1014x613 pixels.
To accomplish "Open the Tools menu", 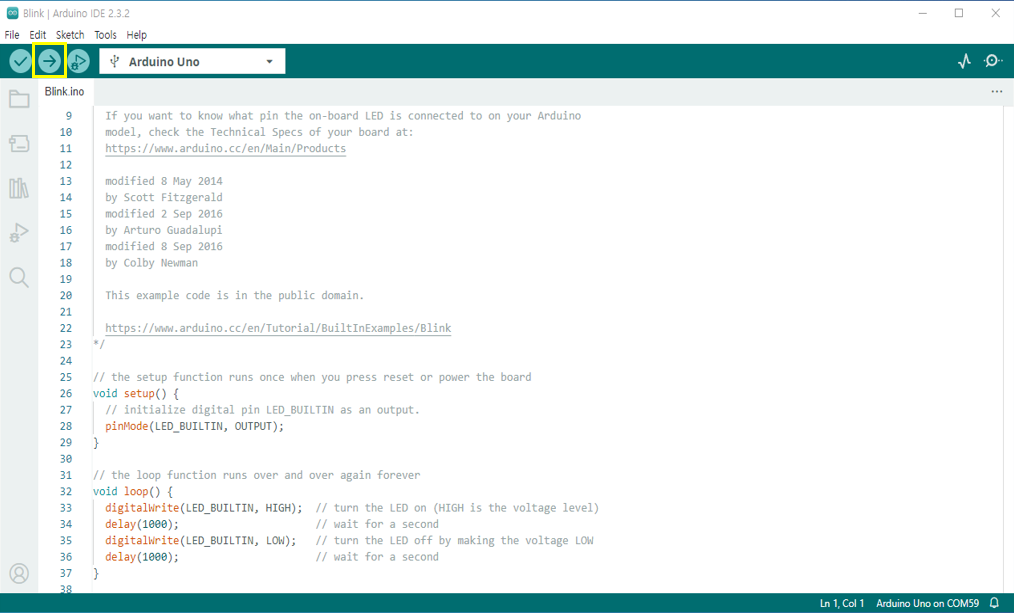I will point(105,35).
